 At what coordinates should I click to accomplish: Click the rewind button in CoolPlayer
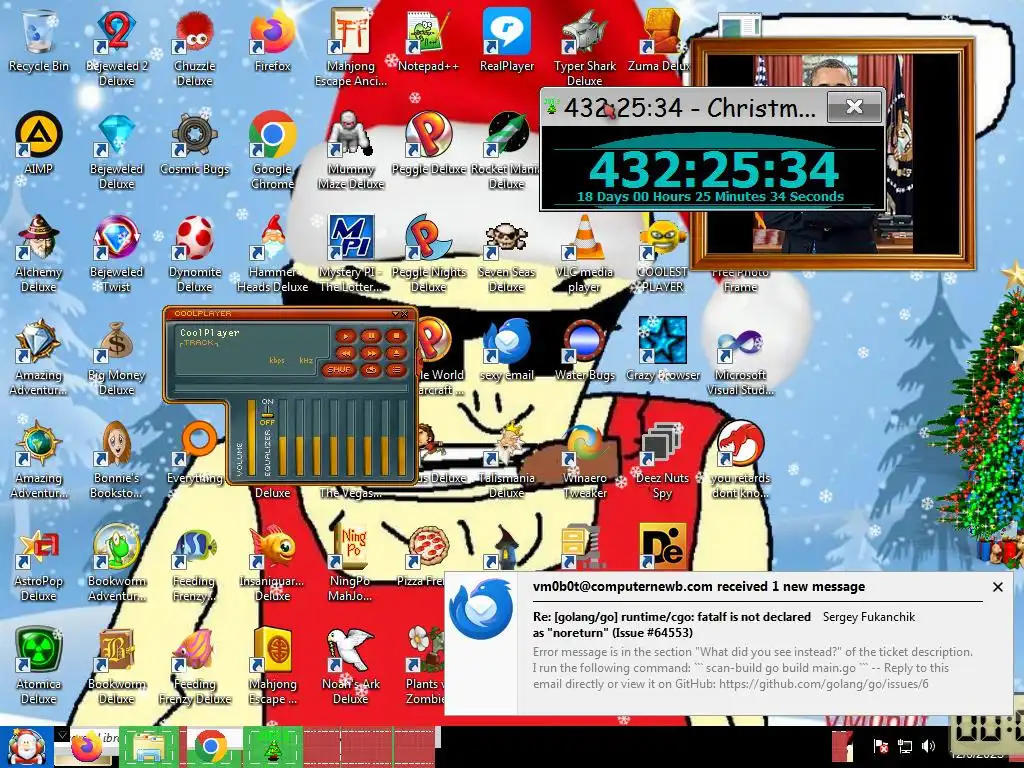click(x=345, y=353)
